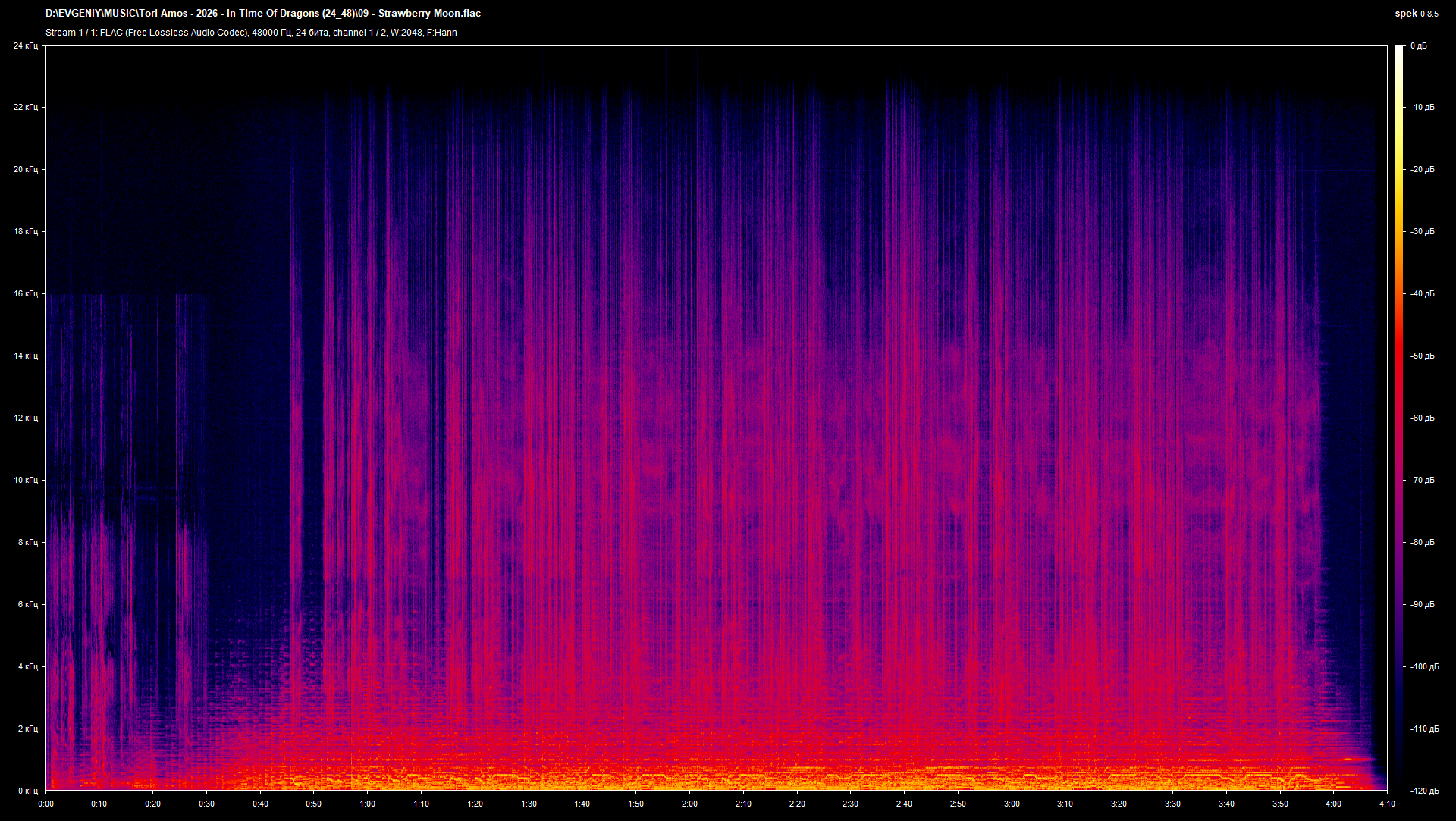Screen dimensions: 1456x821
Task: Click the 1:30 time axis label
Action: pyautogui.click(x=529, y=804)
